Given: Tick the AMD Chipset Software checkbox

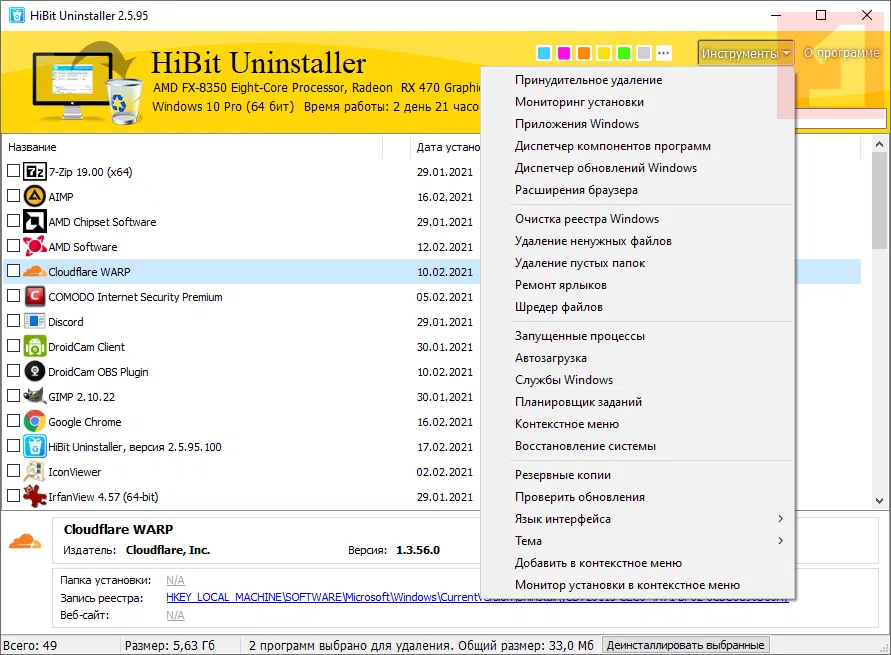Looking at the screenshot, I should click(x=14, y=220).
